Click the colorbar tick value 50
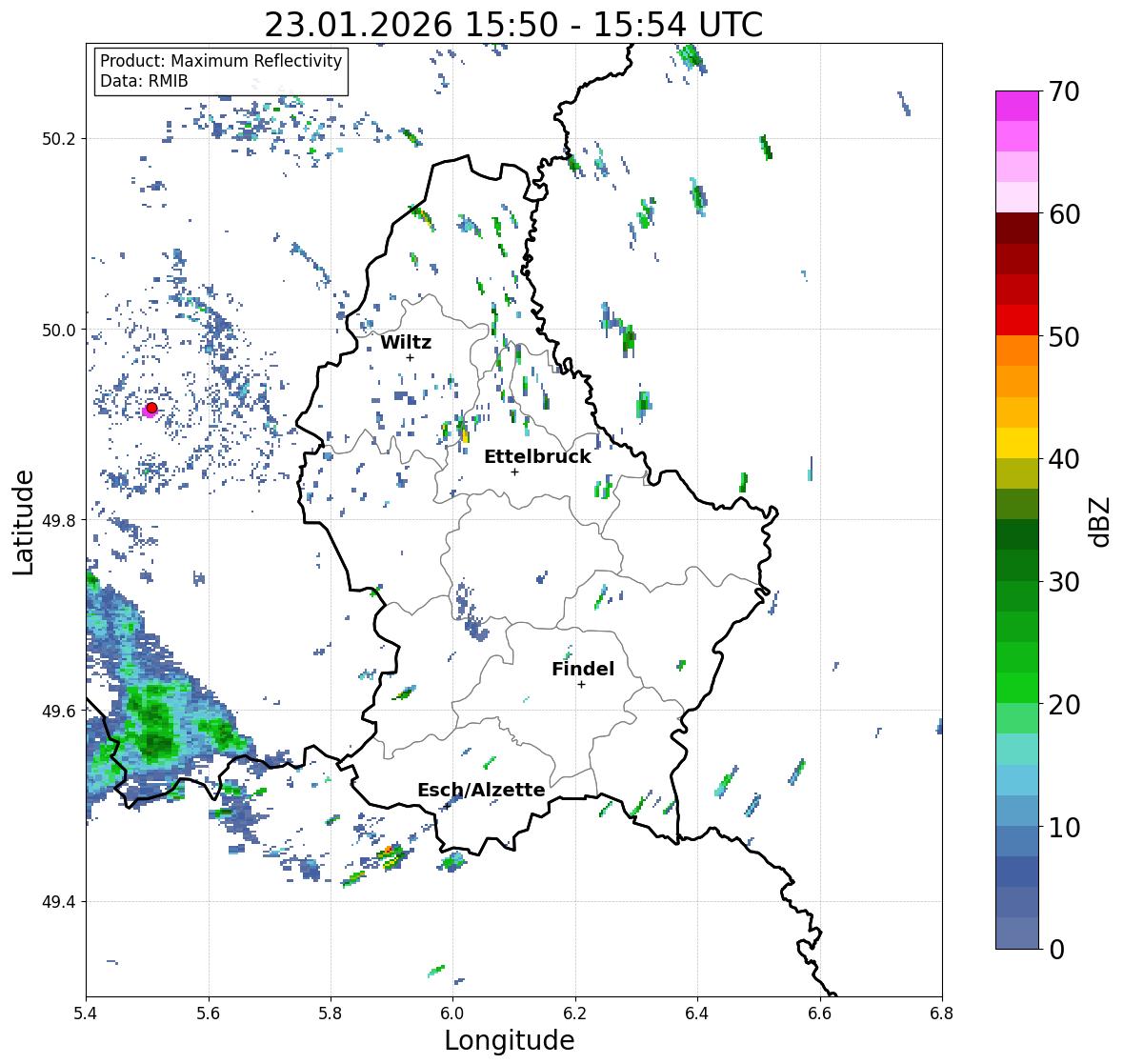Viewport: 1123px width, 1064px height. tap(1064, 336)
